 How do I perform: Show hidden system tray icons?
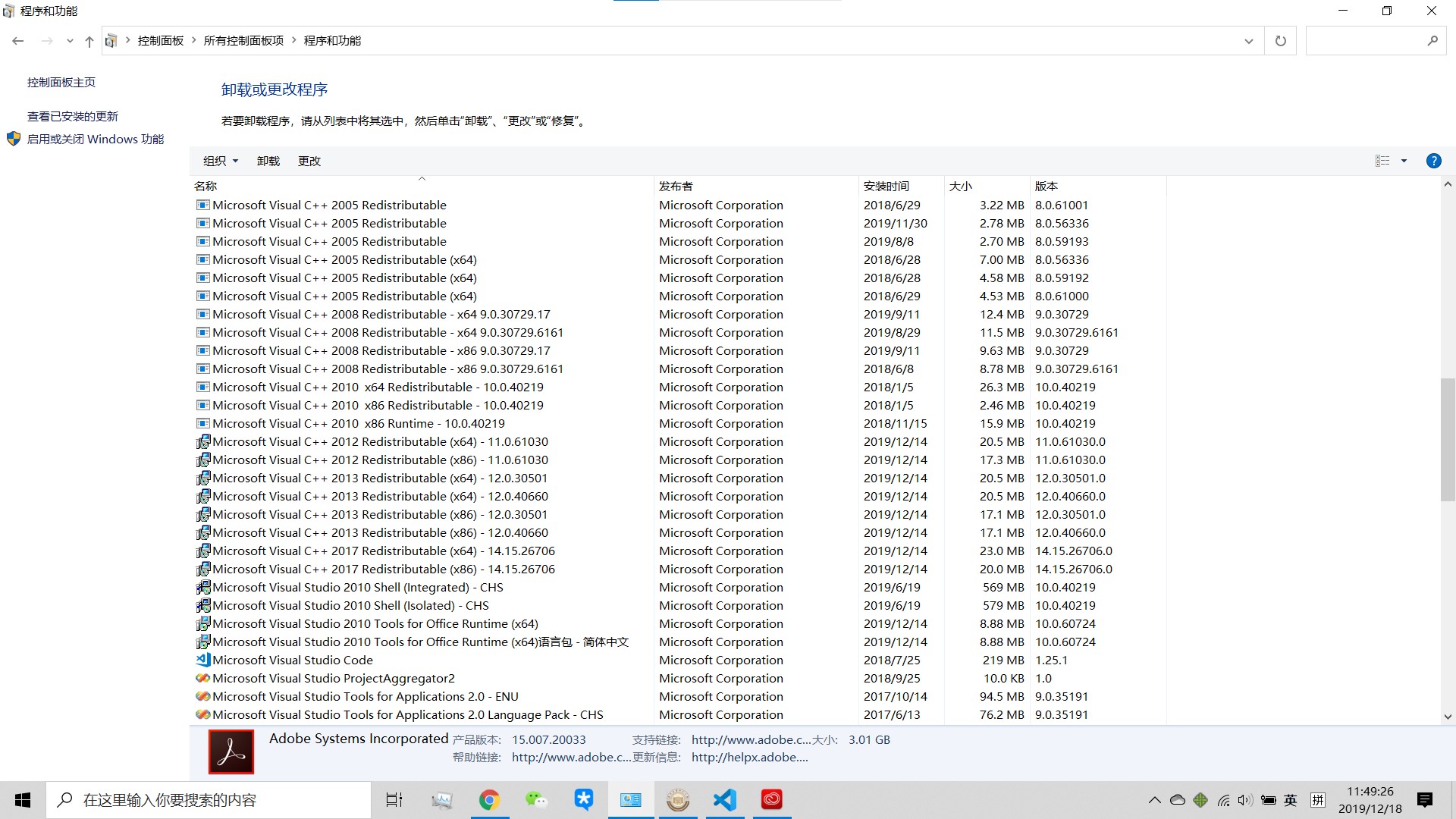(x=1155, y=800)
